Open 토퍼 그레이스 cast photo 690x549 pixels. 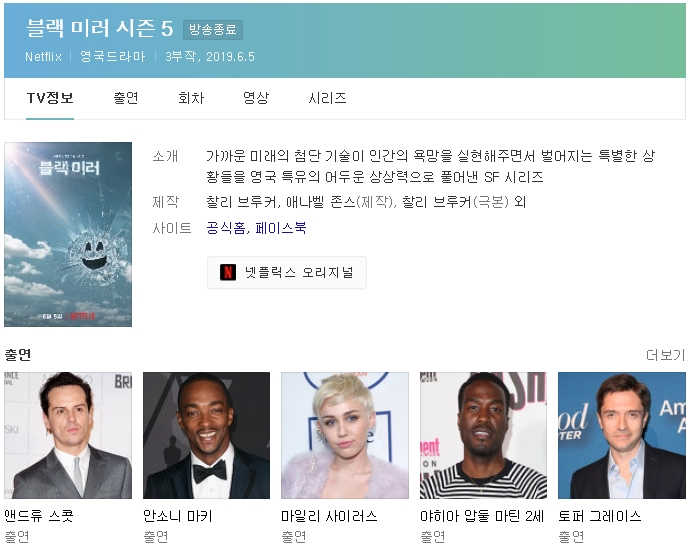(622, 436)
